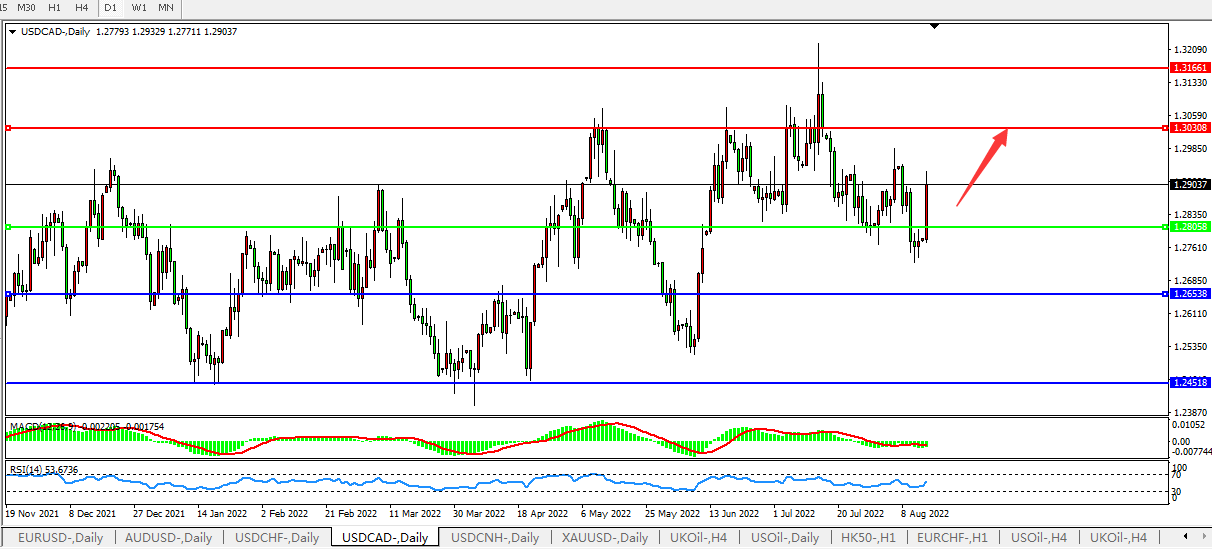Toggle the H1 timeframe button
The width and height of the screenshot is (1212, 549).
pos(55,8)
